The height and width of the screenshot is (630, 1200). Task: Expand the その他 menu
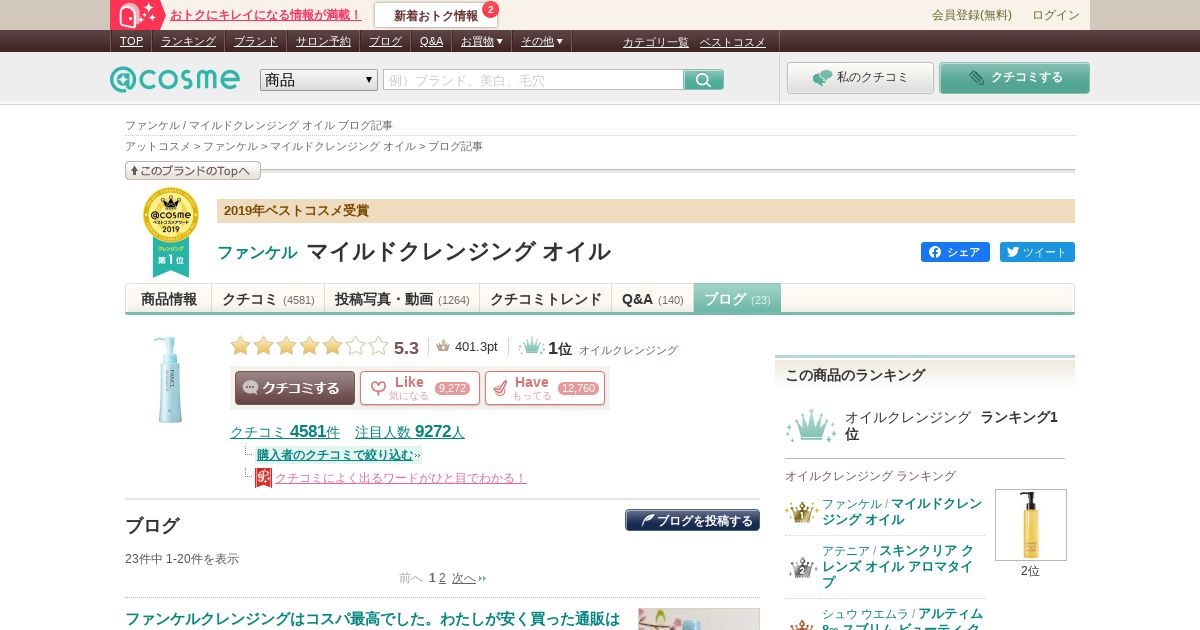coord(542,41)
